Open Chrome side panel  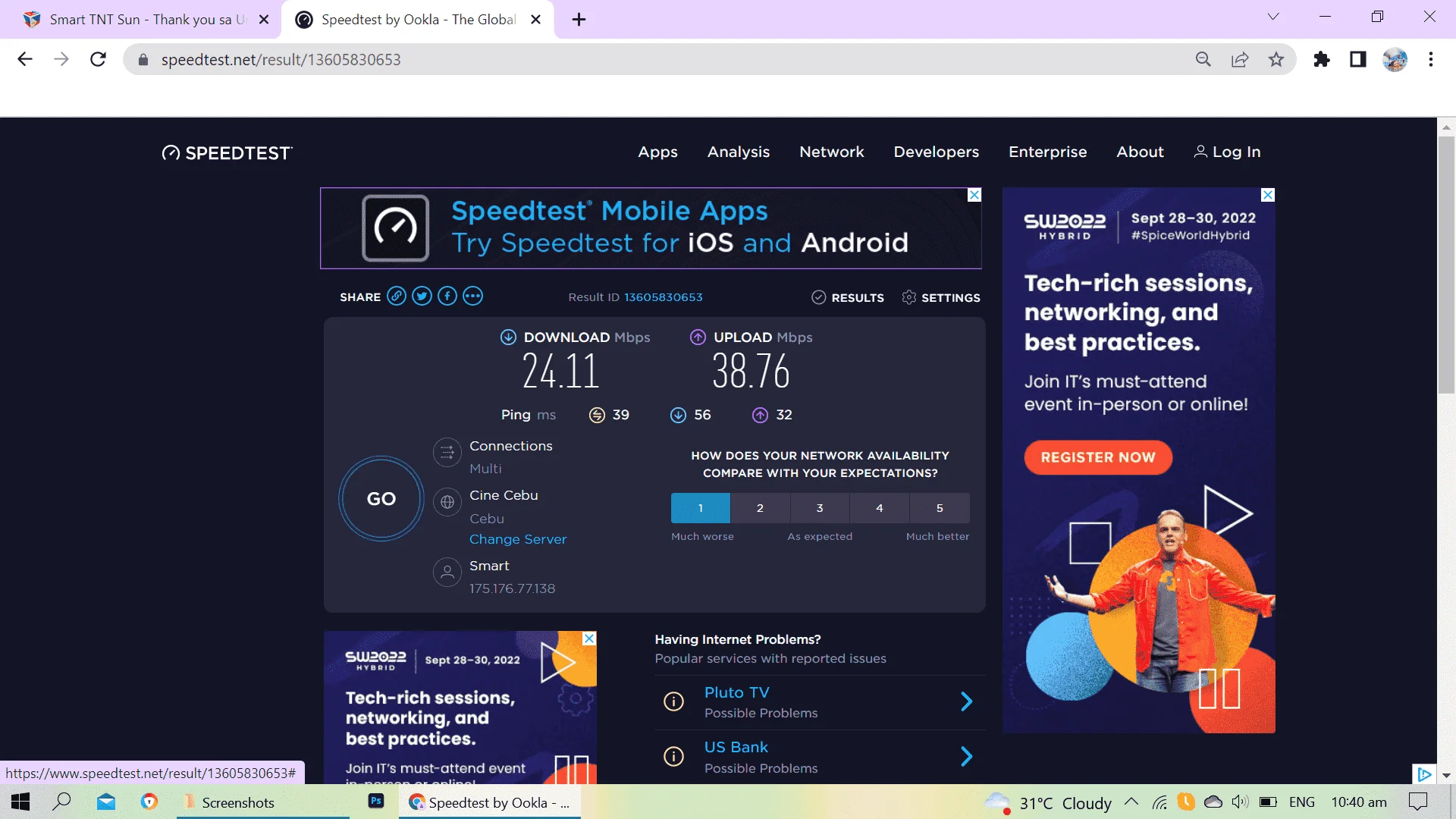tap(1358, 59)
